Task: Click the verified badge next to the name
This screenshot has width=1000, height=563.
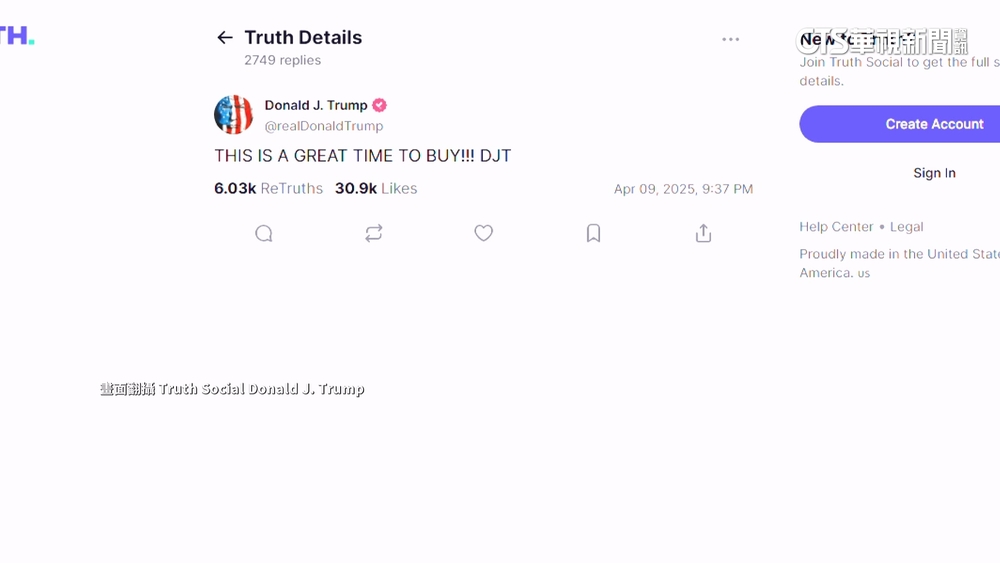Action: pos(380,105)
